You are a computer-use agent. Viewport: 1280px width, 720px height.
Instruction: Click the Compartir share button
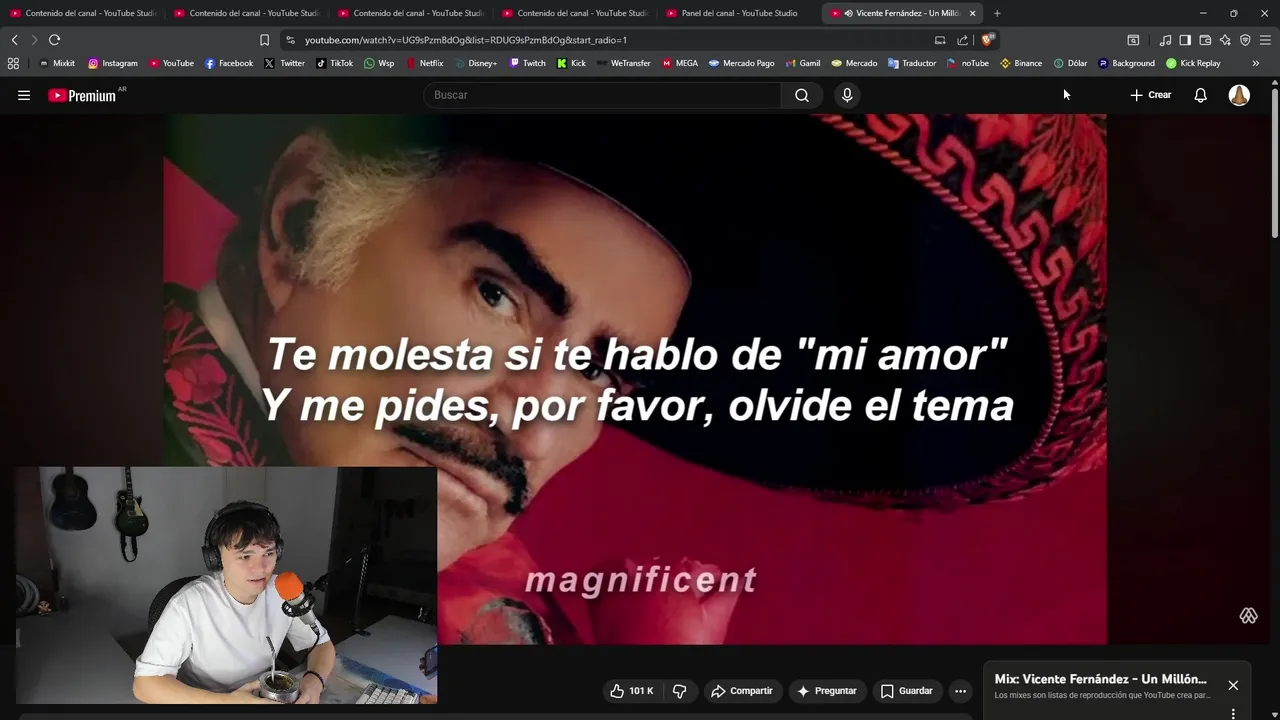742,691
